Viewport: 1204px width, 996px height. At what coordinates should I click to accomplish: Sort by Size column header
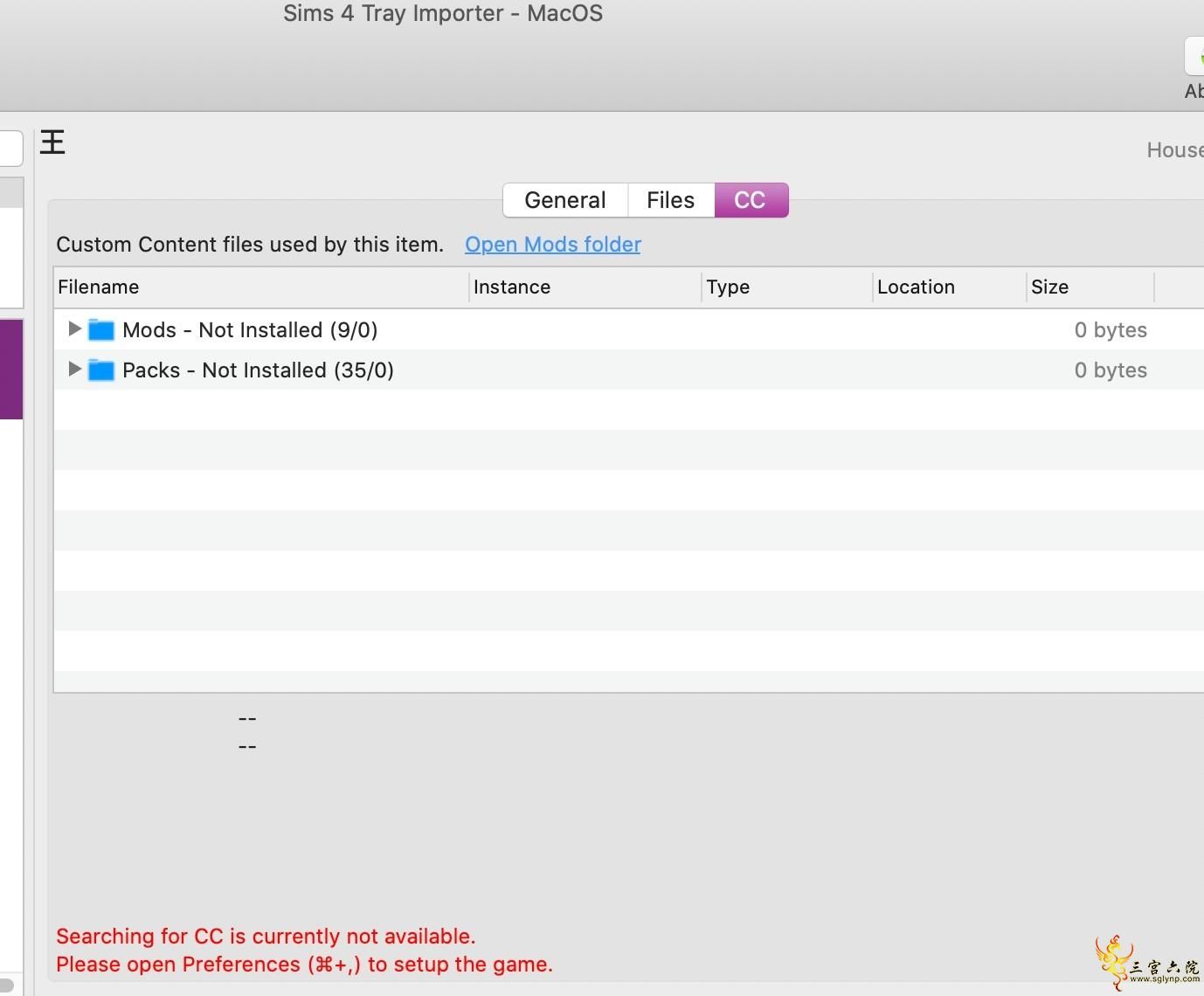[x=1090, y=287]
